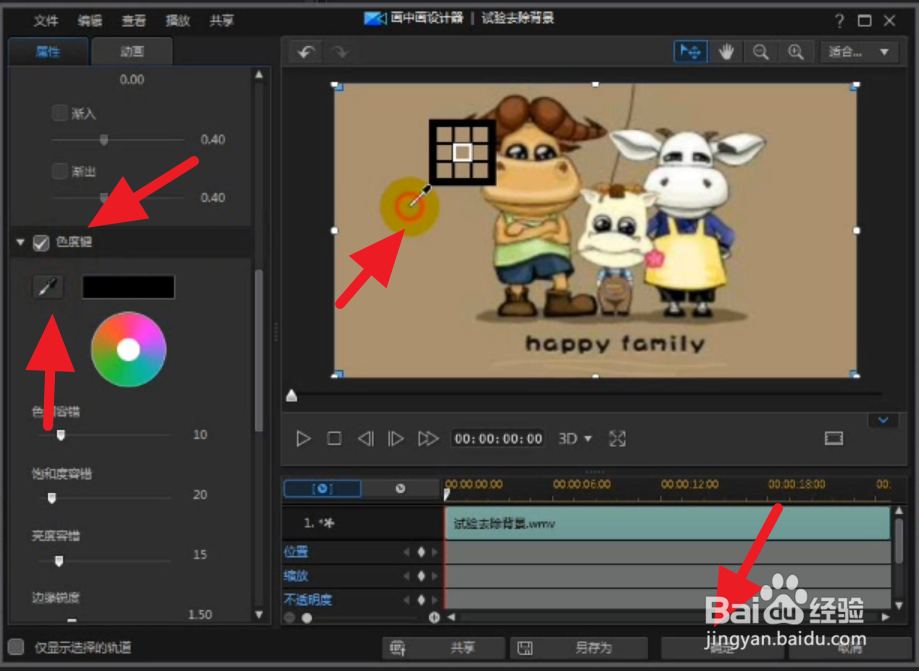Viewport: 919px width, 671px height.
Task: Step to next frame
Action: (396, 438)
